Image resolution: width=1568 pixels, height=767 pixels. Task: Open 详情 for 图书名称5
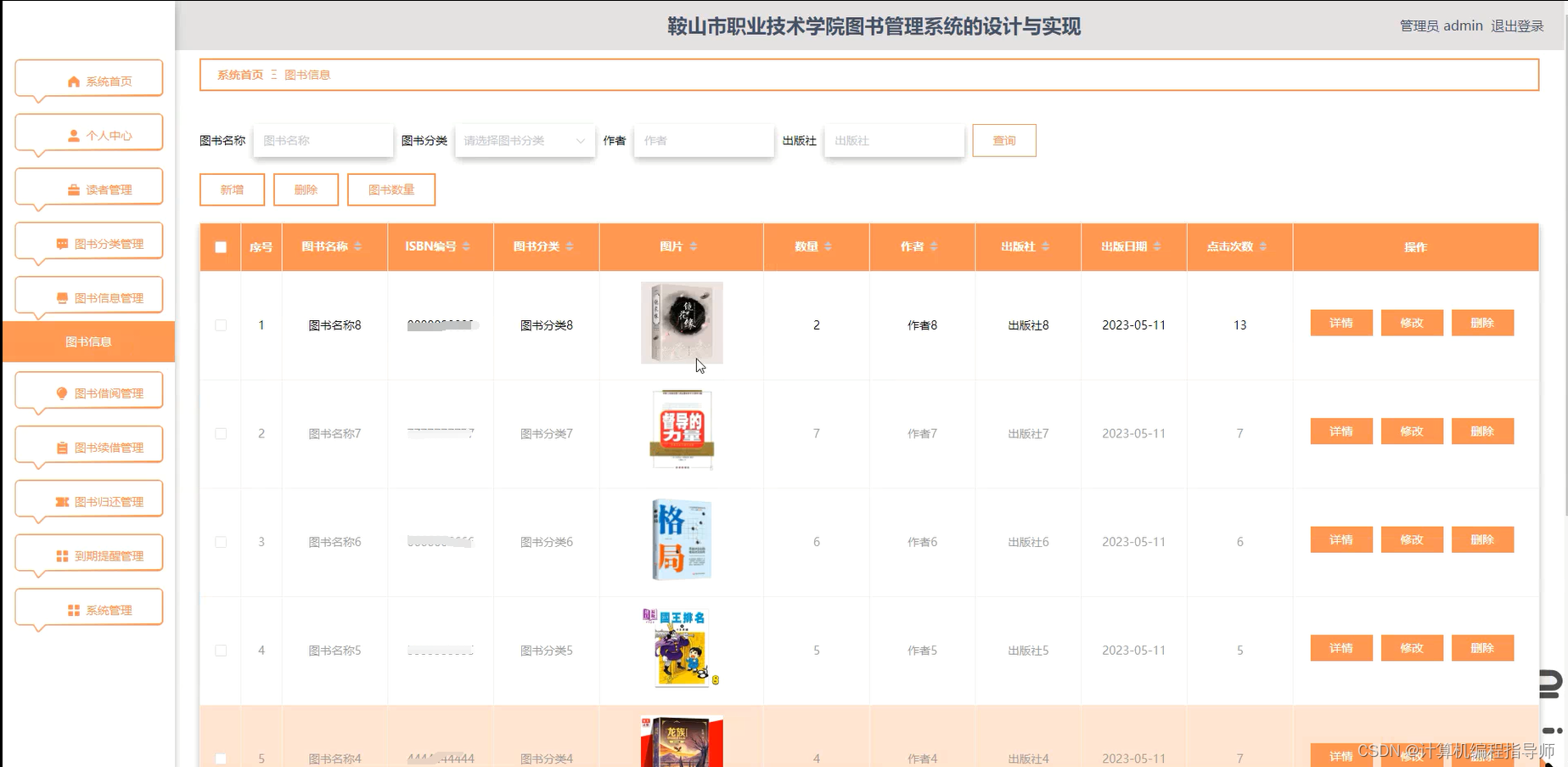1341,648
